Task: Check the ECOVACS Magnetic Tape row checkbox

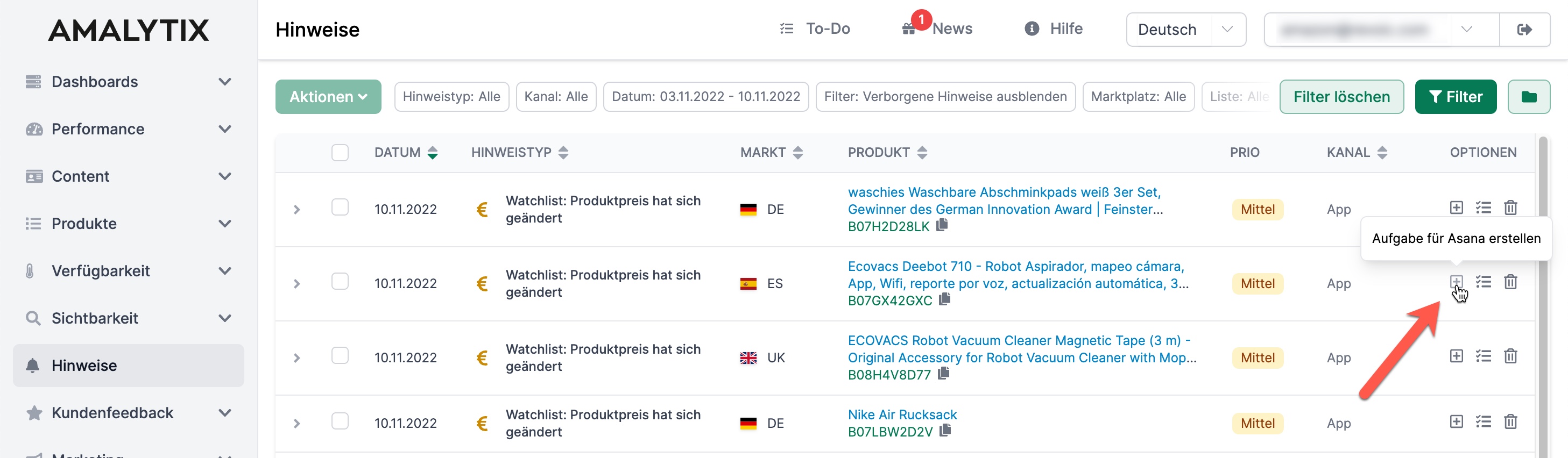Action: pos(340,356)
